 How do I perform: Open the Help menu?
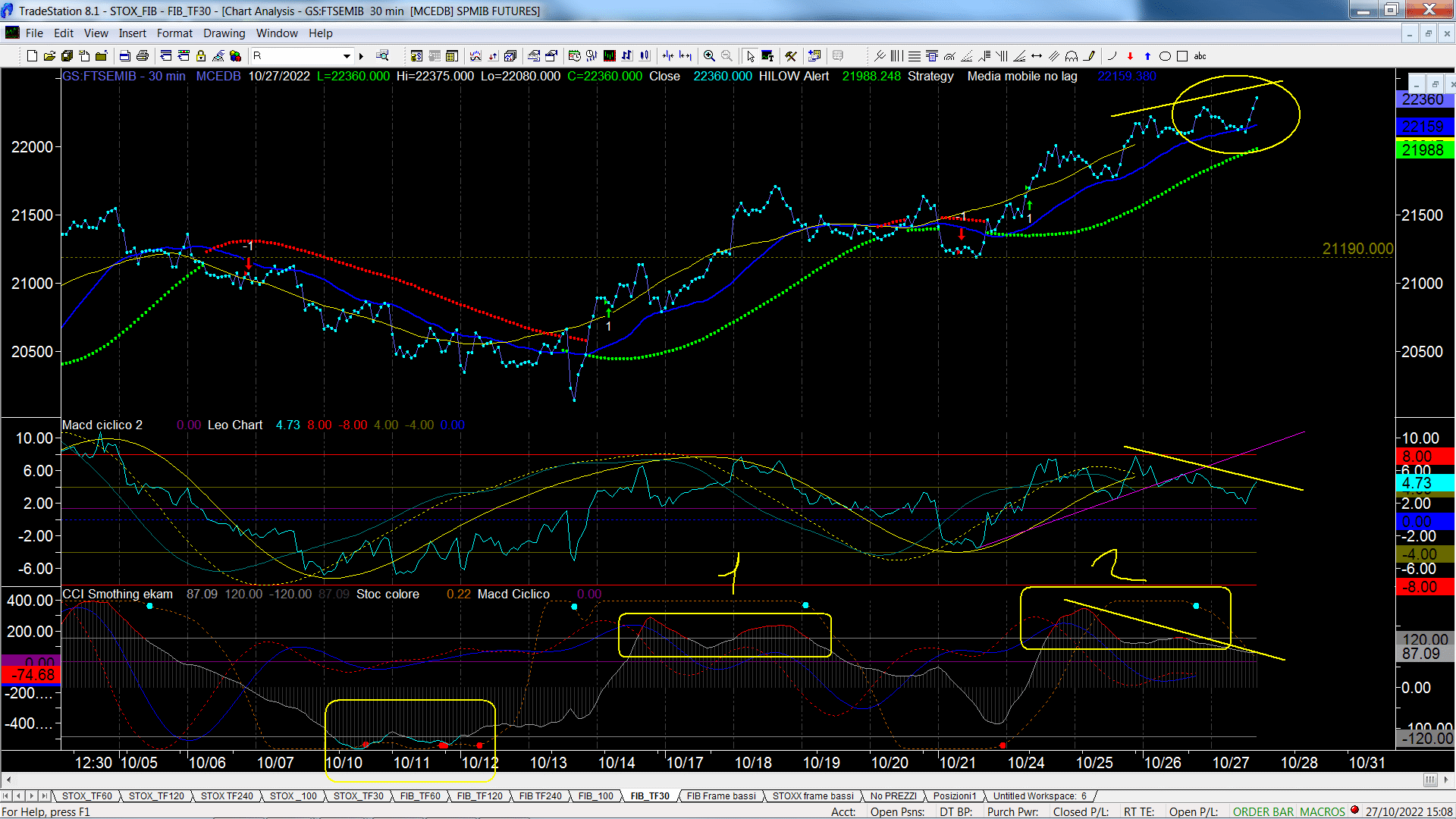coord(321,33)
